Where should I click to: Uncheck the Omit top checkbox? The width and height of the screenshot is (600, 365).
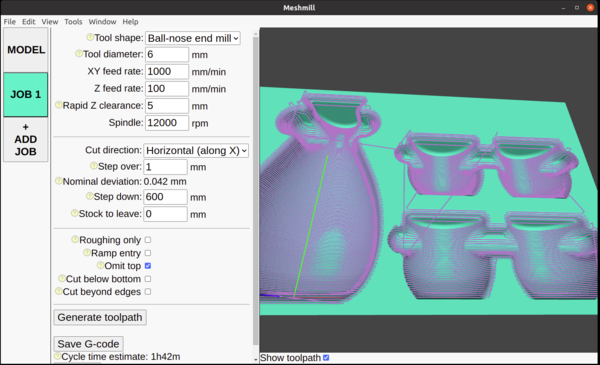(x=148, y=266)
